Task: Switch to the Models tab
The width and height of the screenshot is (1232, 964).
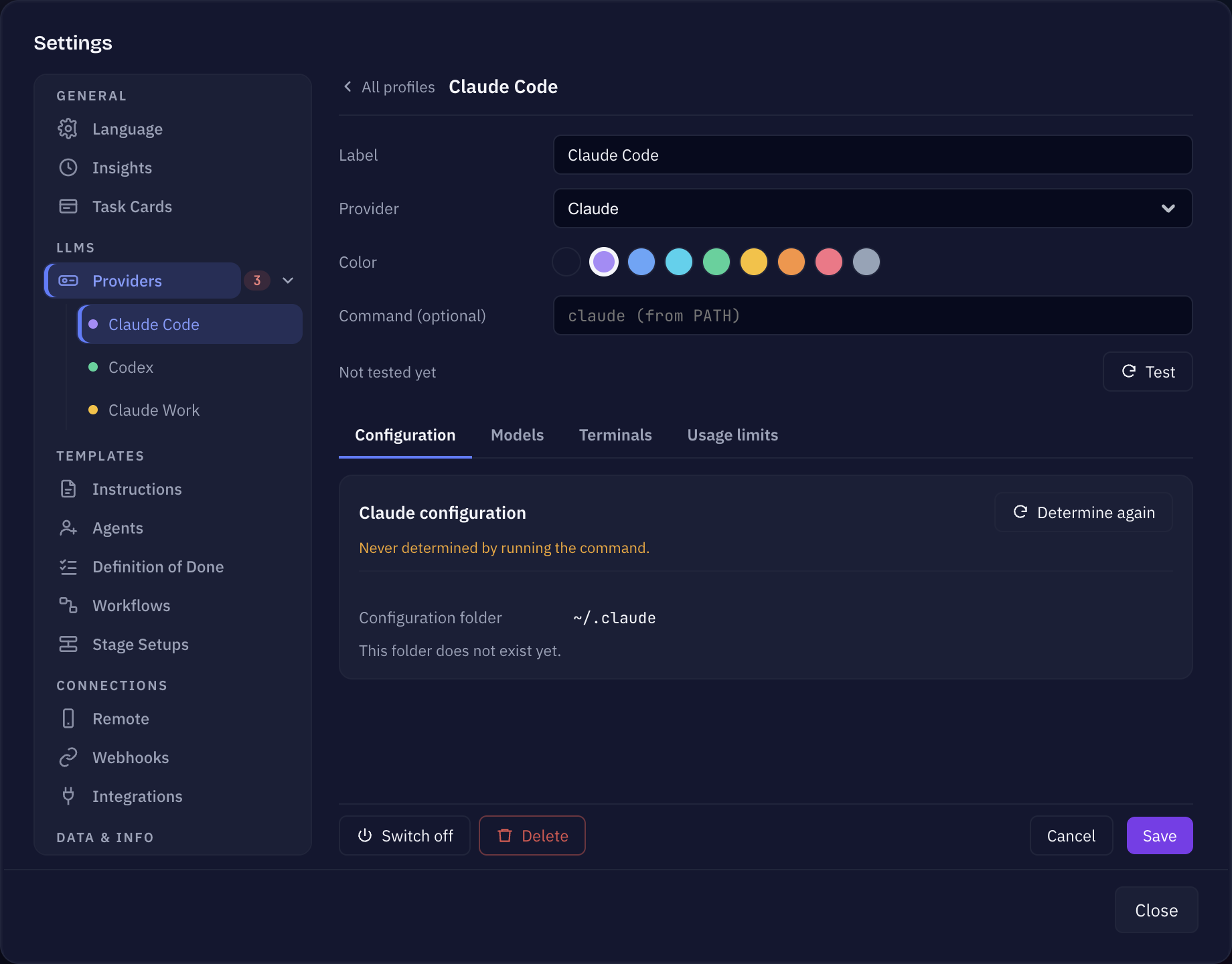Action: point(517,435)
